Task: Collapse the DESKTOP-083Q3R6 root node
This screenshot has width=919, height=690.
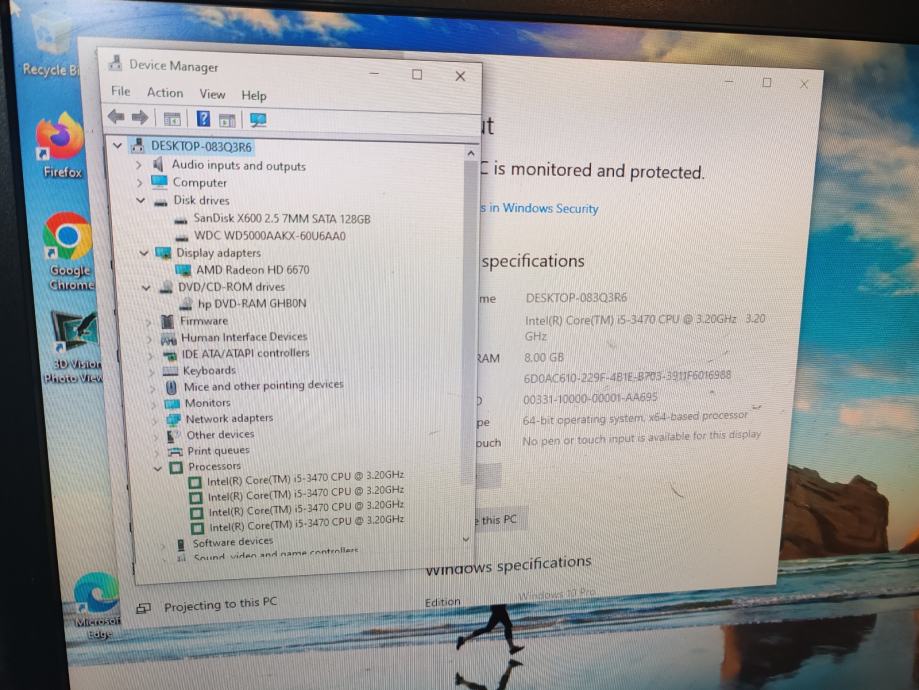Action: pyautogui.click(x=117, y=145)
